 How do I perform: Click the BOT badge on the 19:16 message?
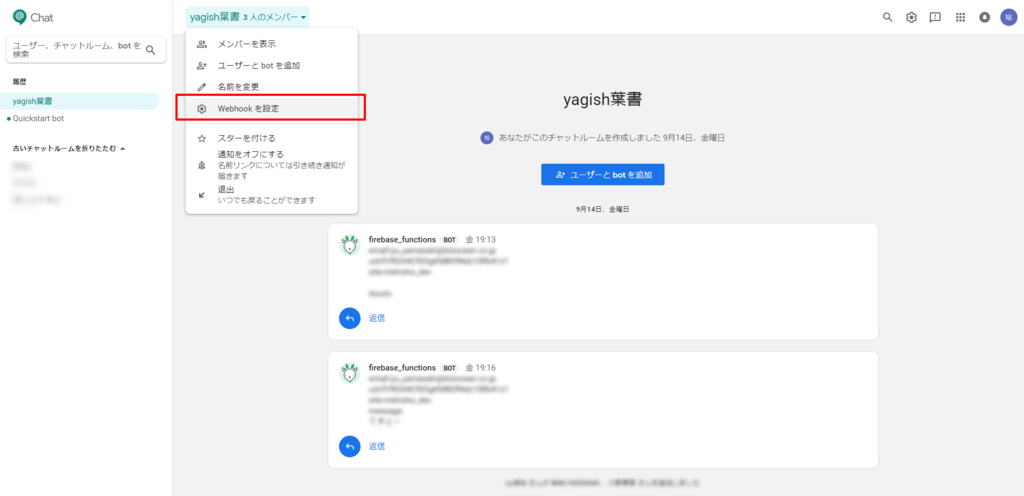[x=450, y=367]
